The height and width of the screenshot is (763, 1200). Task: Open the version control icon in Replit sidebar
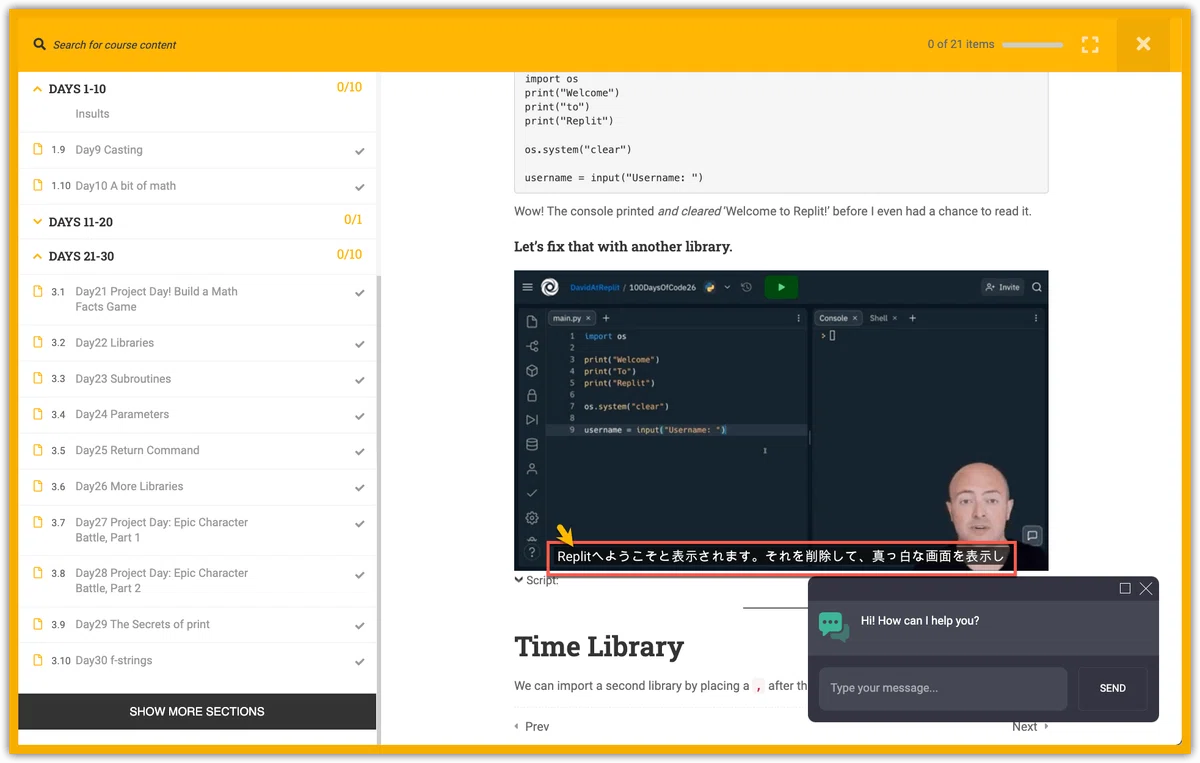(x=532, y=346)
